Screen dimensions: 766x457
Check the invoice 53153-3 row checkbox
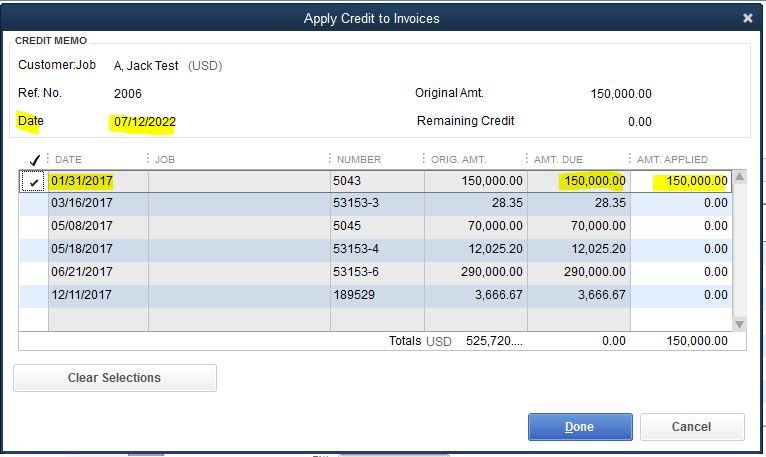[x=34, y=203]
